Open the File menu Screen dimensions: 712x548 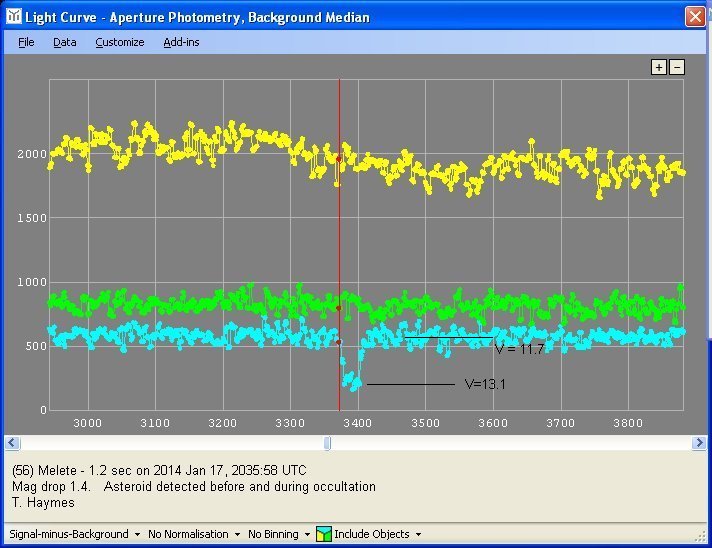(26, 42)
